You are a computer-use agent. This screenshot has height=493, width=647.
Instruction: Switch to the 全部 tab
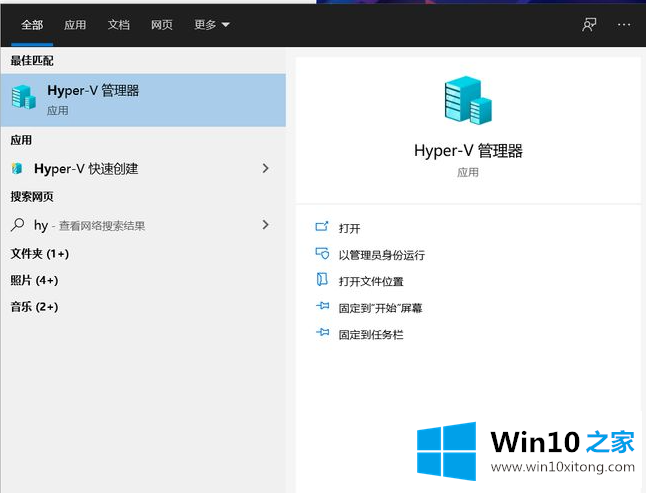pos(32,25)
